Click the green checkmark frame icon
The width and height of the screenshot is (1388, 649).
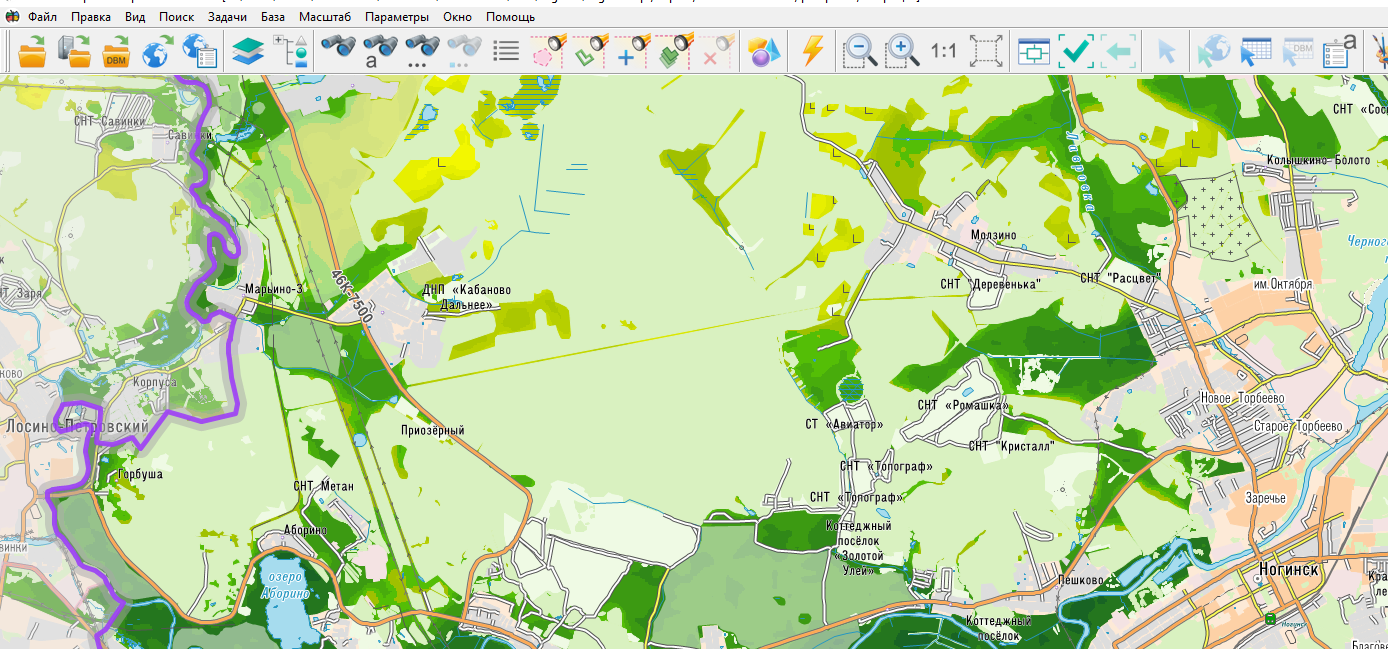1076,51
